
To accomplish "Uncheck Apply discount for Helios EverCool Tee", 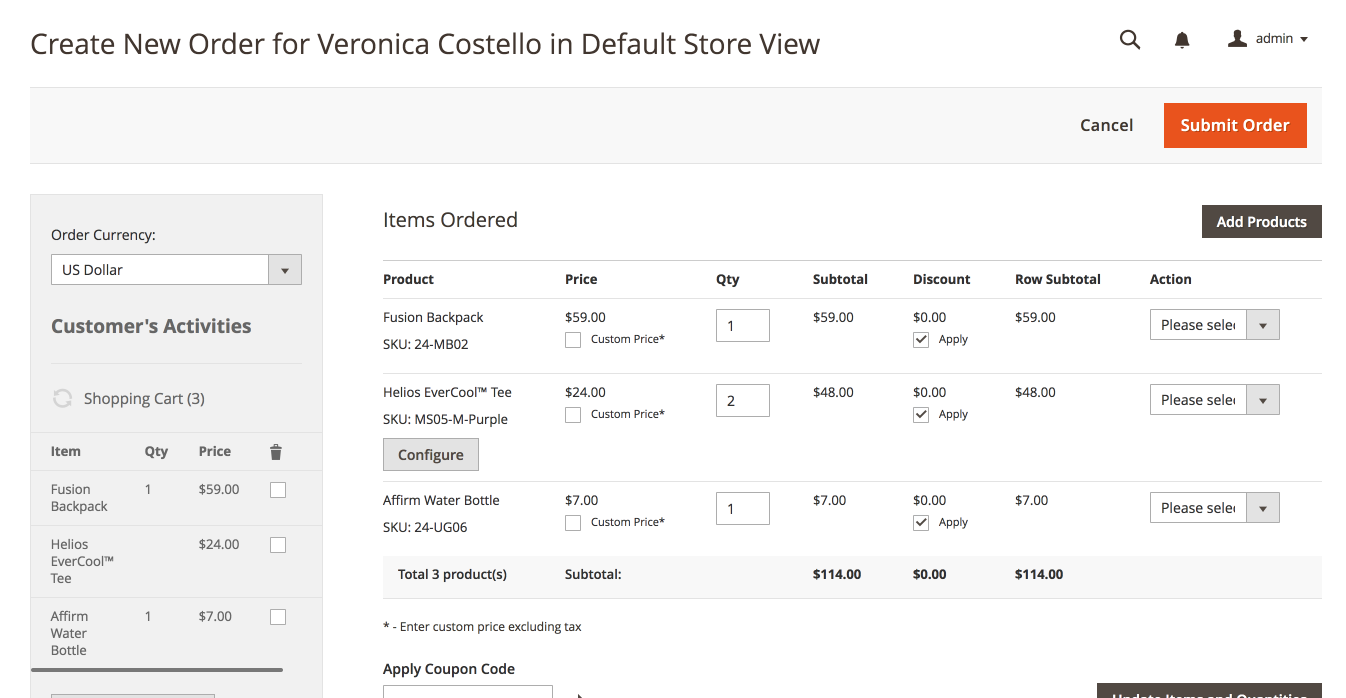I will click(921, 415).
